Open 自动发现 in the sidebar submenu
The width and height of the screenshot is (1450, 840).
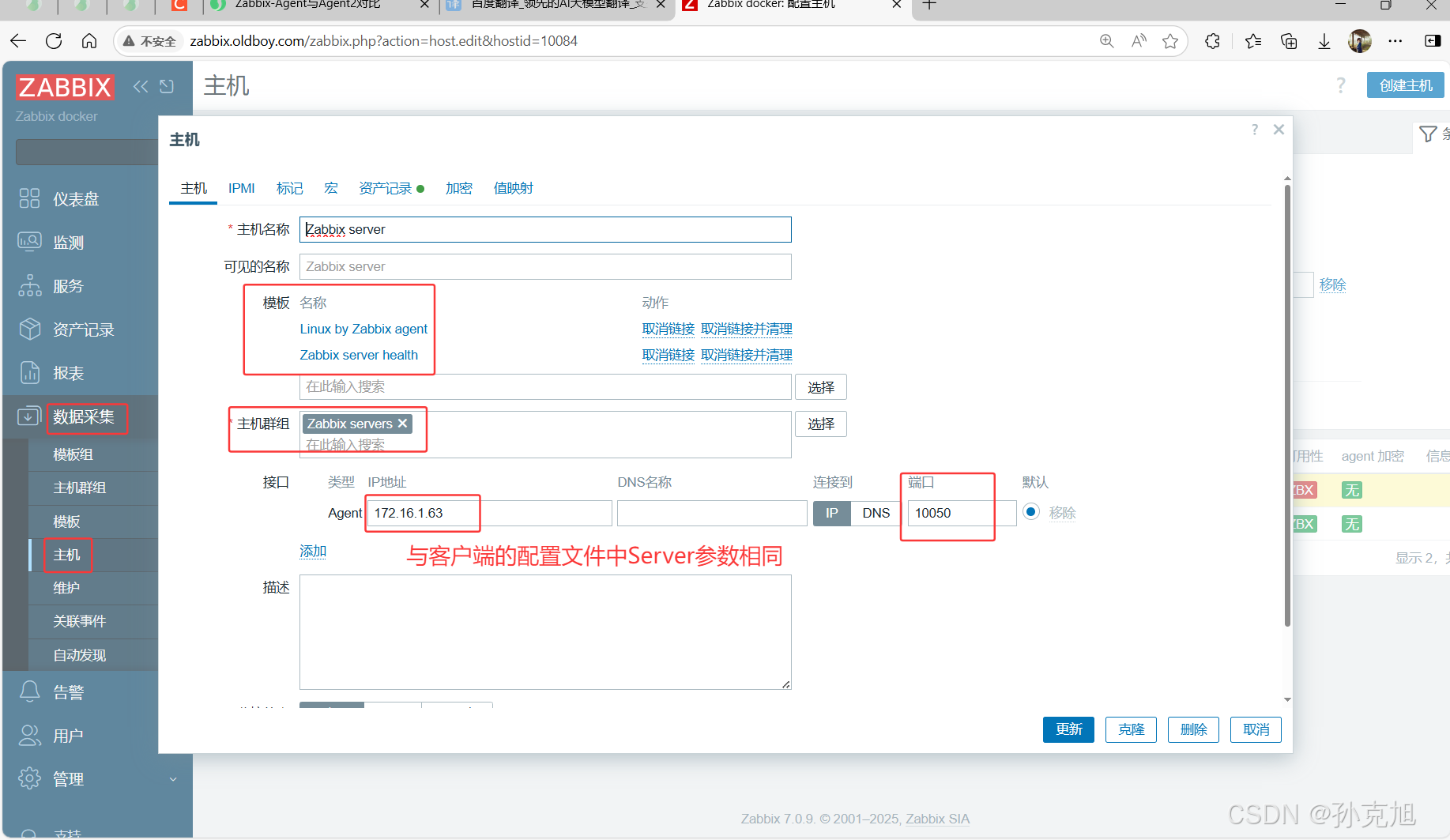click(79, 655)
